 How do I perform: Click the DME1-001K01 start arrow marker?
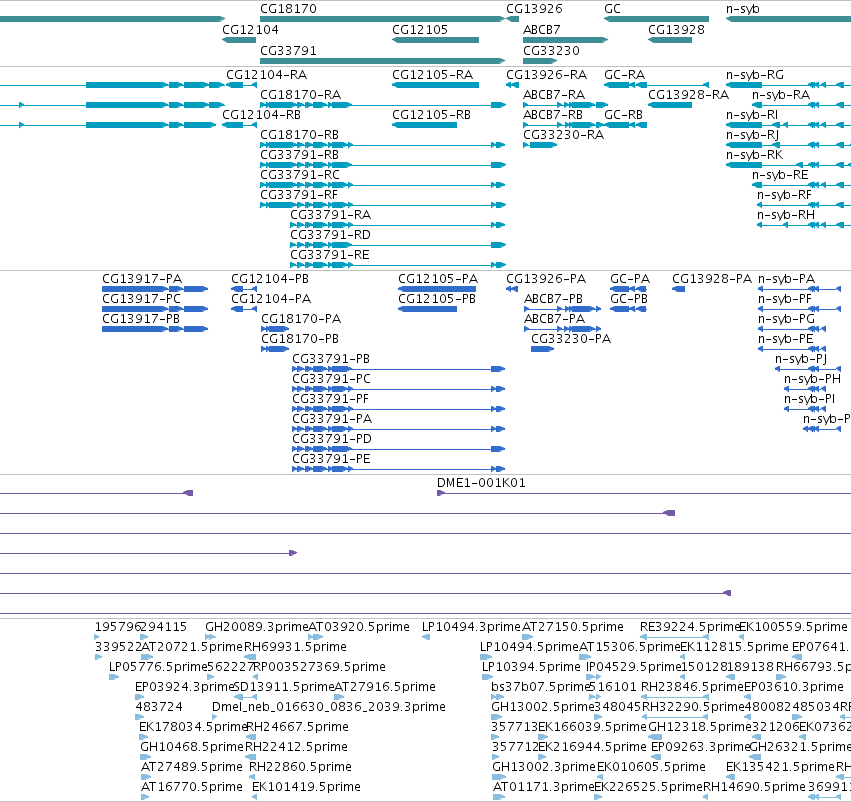[x=441, y=493]
